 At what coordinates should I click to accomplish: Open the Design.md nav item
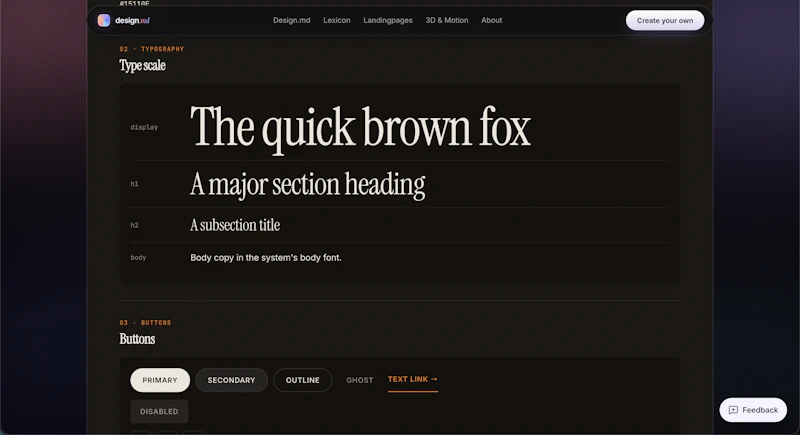click(291, 20)
